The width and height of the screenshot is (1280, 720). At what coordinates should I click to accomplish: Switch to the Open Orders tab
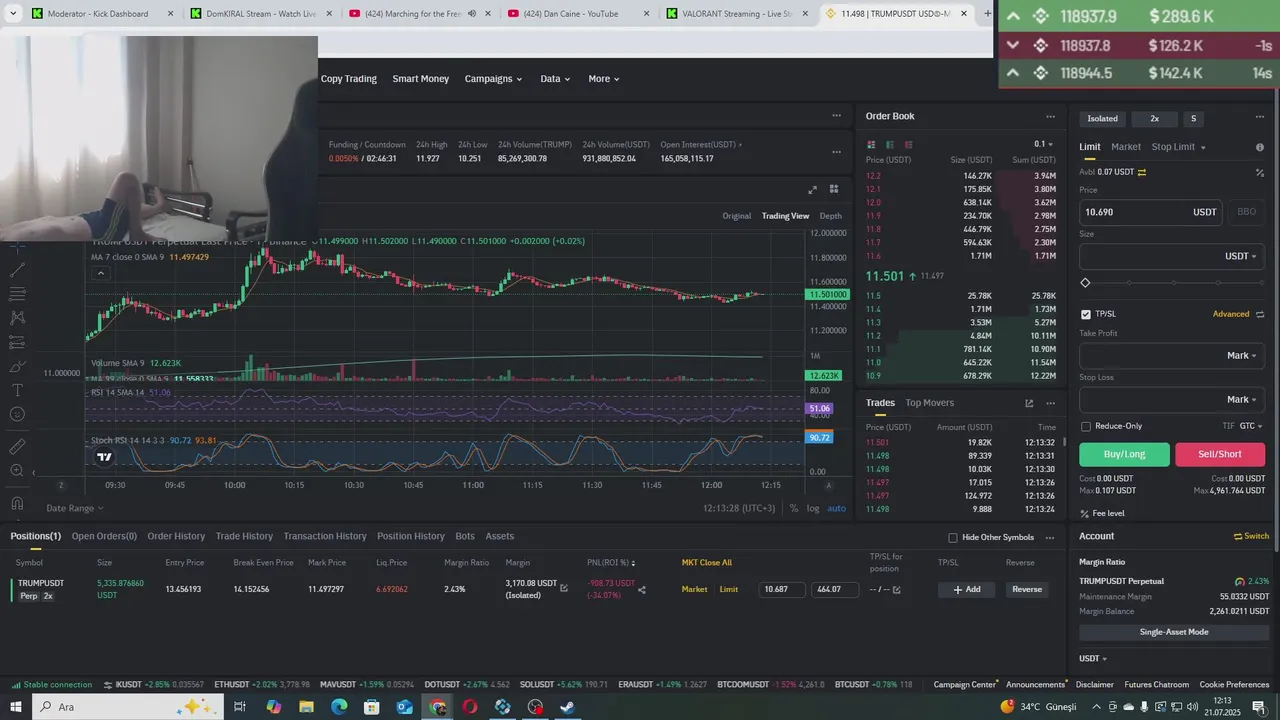104,536
